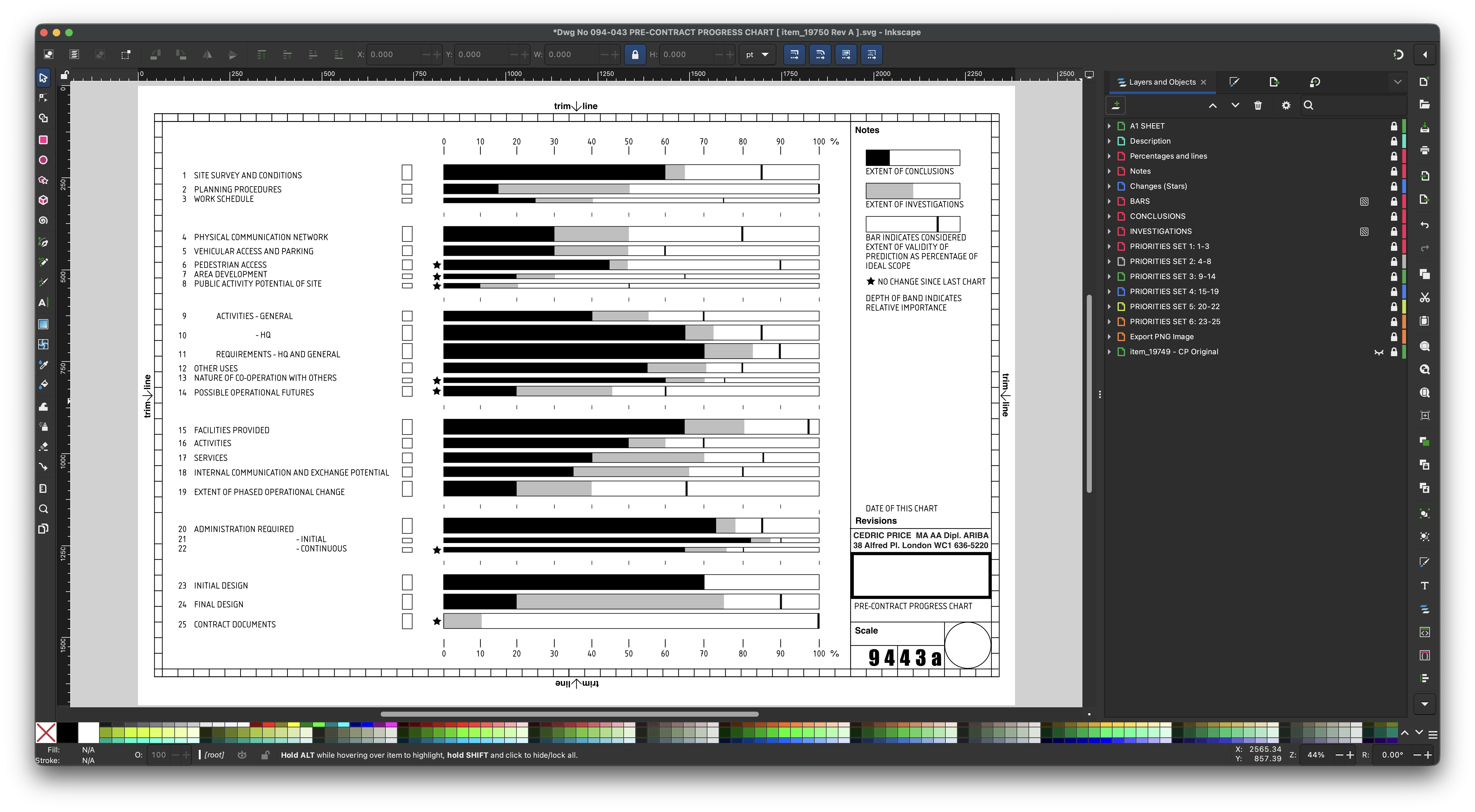Click the black color swatch in palette
Image resolution: width=1475 pixels, height=812 pixels.
67,732
